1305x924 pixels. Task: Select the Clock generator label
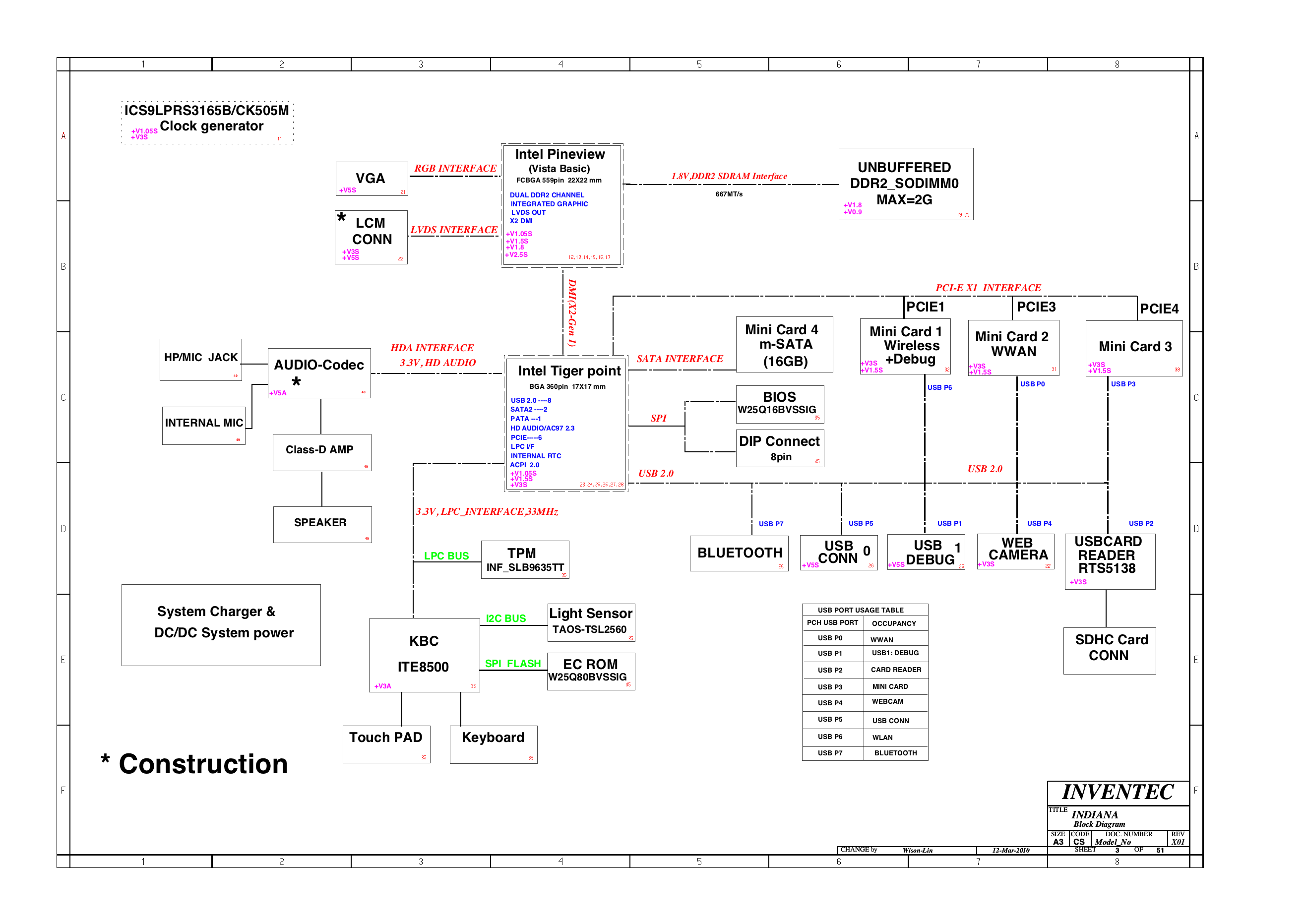[211, 126]
